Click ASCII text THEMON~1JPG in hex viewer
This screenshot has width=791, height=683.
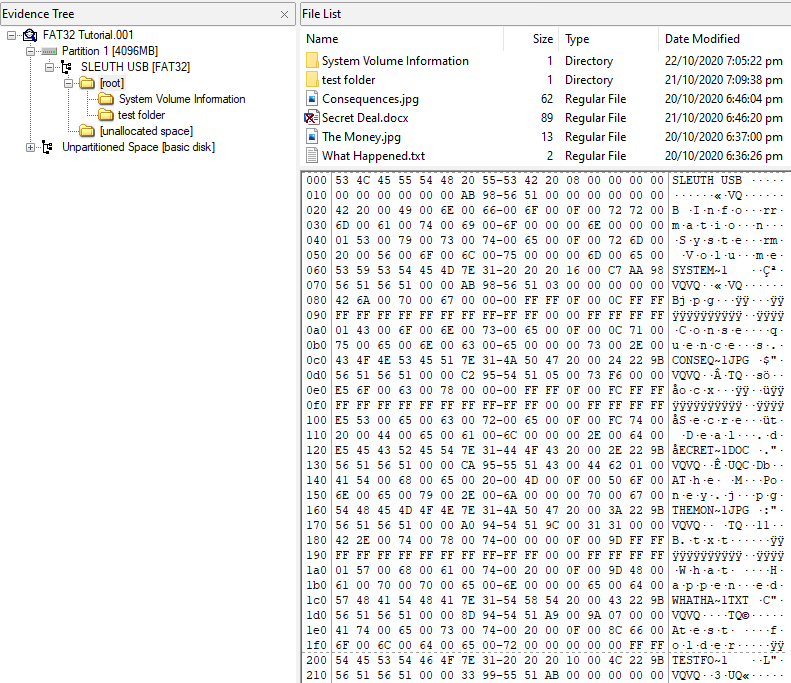[x=710, y=510]
